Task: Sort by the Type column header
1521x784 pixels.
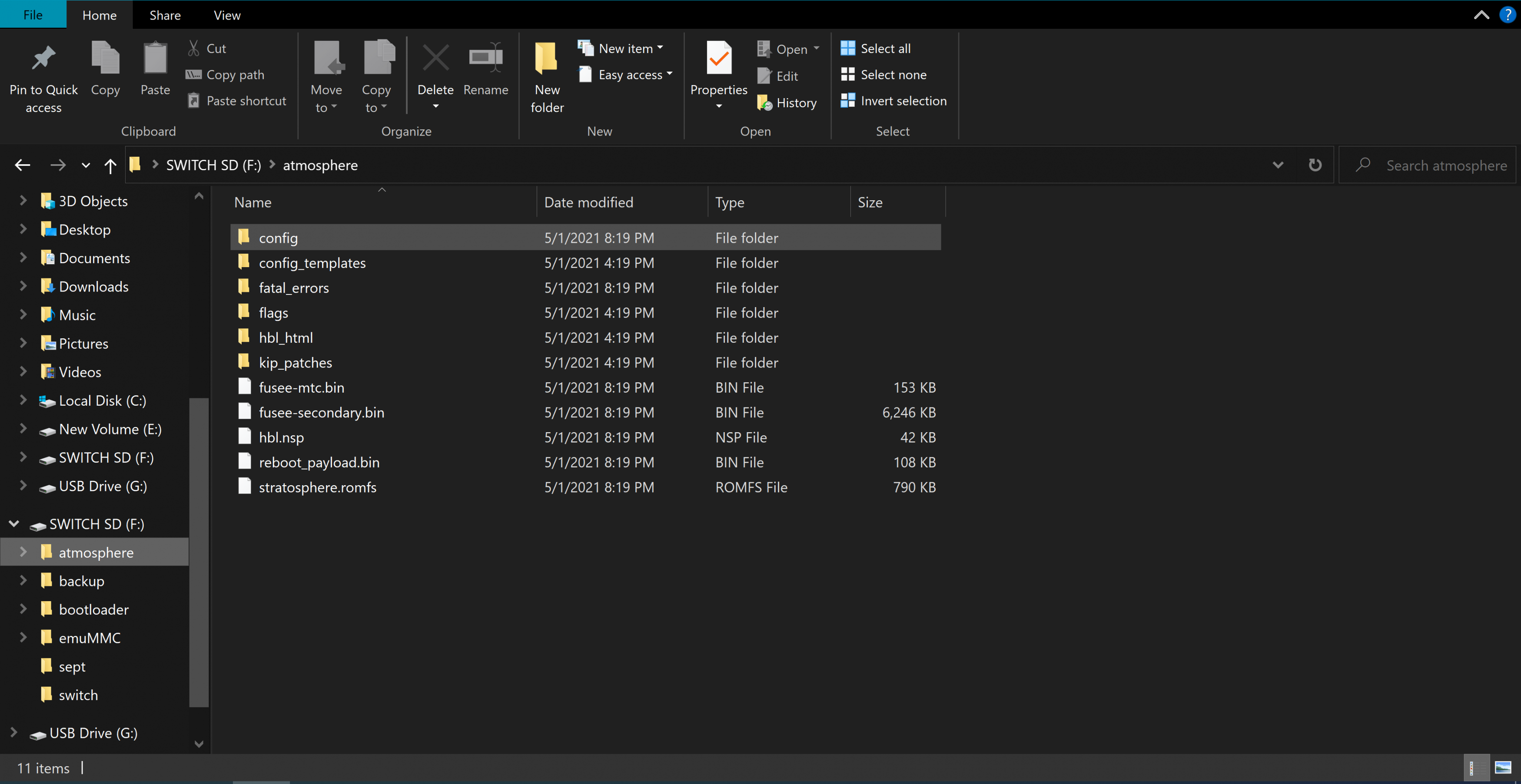Action: (779, 202)
